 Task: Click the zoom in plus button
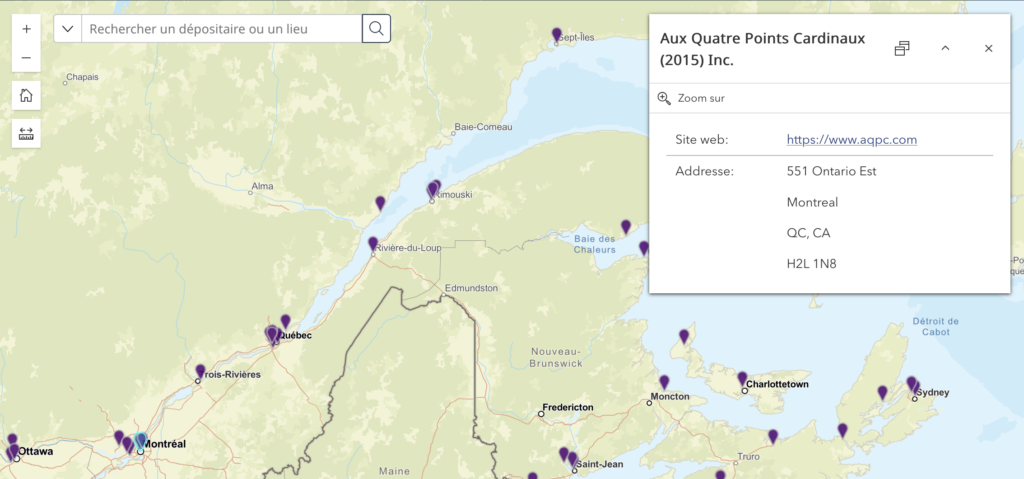(26, 29)
